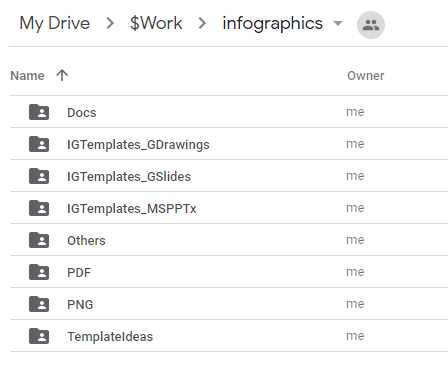Image resolution: width=448 pixels, height=367 pixels.
Task: Click the Owner column header
Action: [x=366, y=76]
